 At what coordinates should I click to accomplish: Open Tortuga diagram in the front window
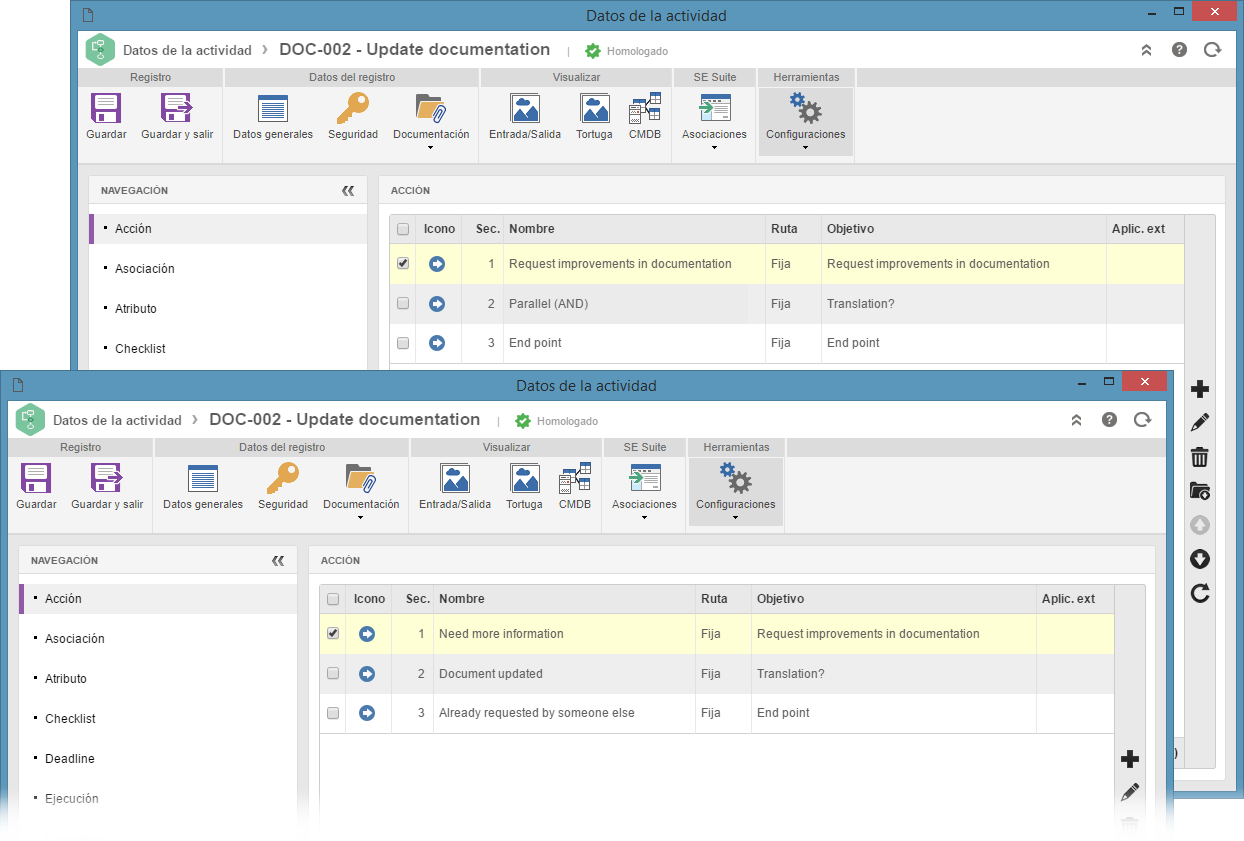pyautogui.click(x=524, y=486)
